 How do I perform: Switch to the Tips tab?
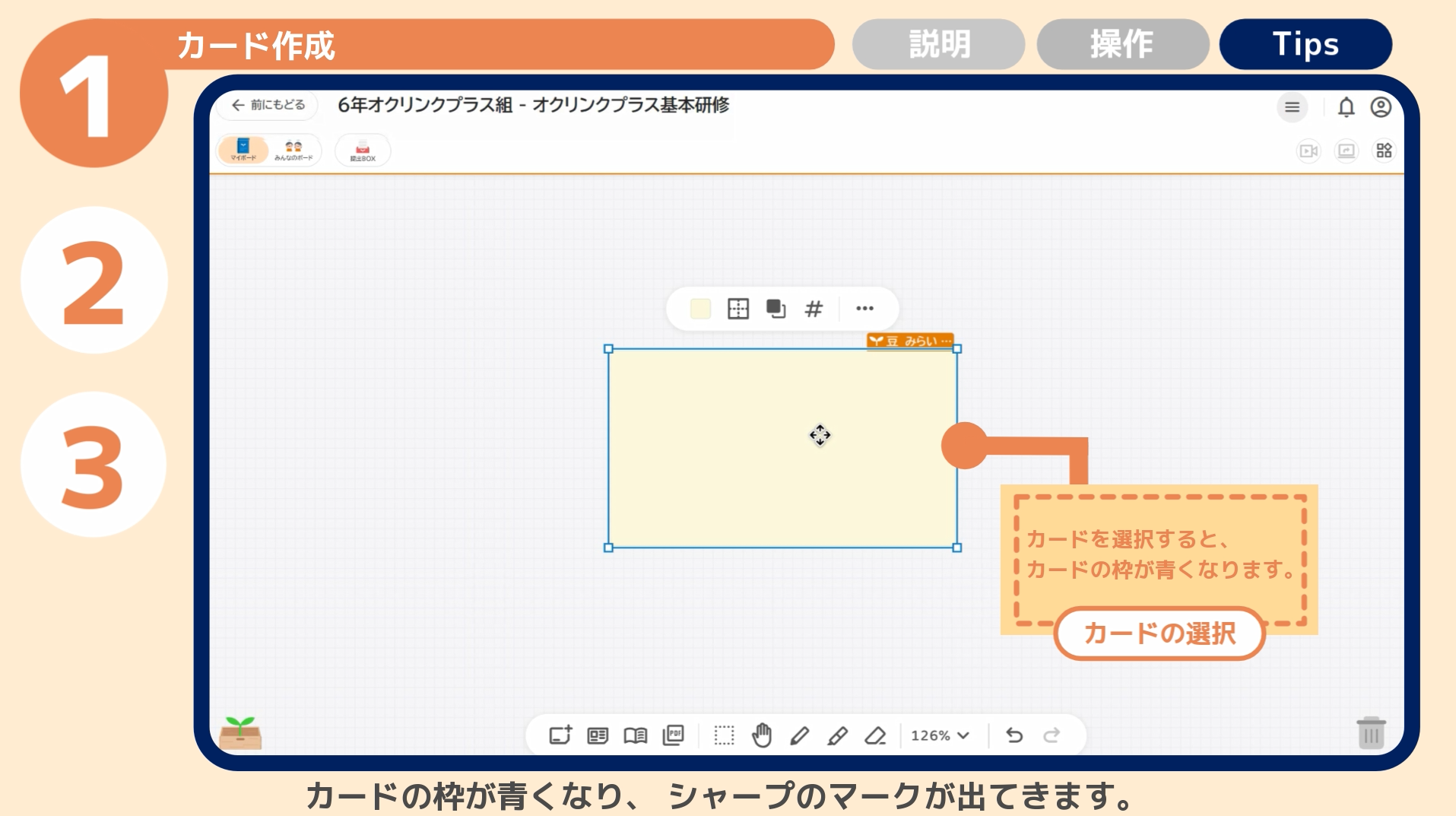click(1305, 44)
